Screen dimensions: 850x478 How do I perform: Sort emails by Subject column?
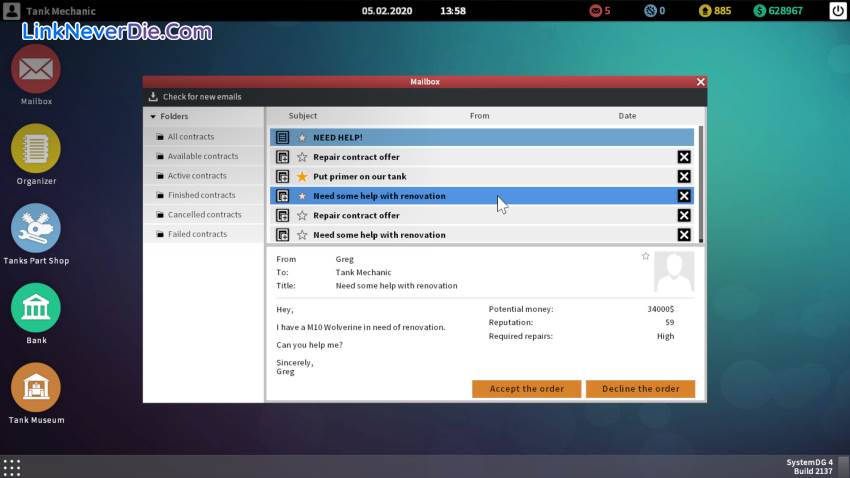click(302, 116)
